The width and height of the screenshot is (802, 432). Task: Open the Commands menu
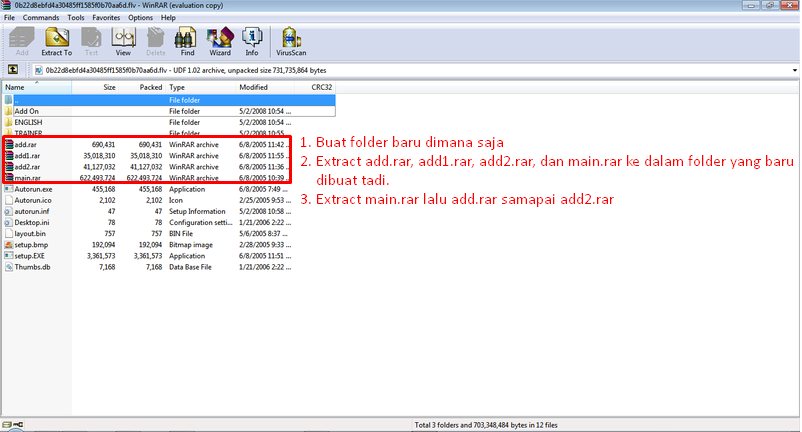click(x=38, y=18)
